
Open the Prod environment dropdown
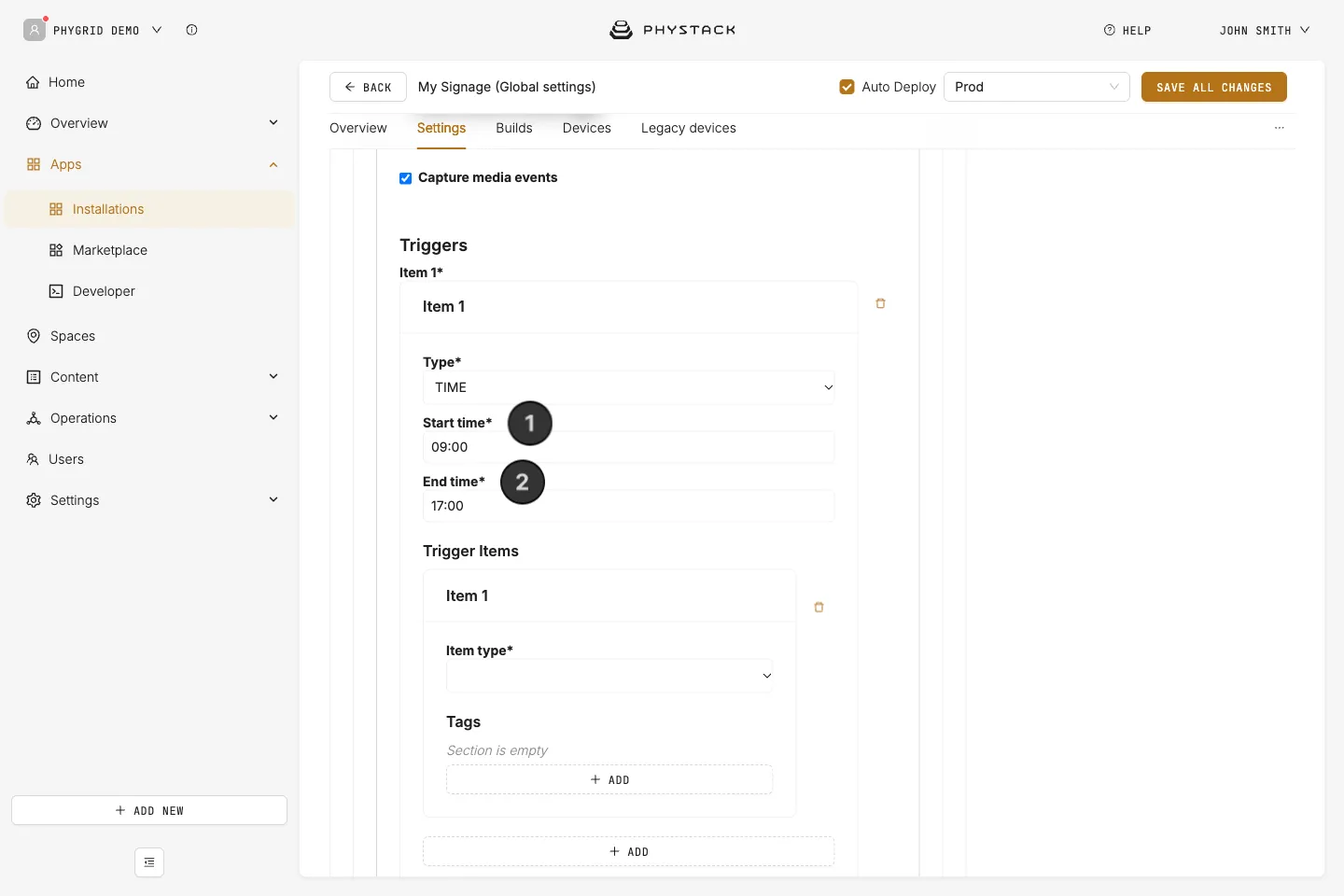point(1037,87)
